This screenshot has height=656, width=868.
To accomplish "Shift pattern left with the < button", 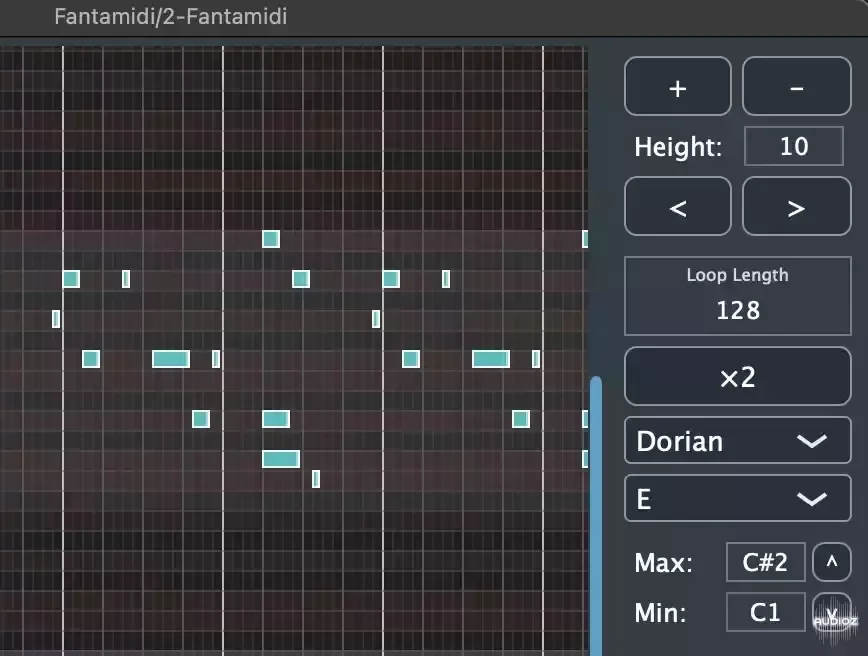I will (678, 206).
